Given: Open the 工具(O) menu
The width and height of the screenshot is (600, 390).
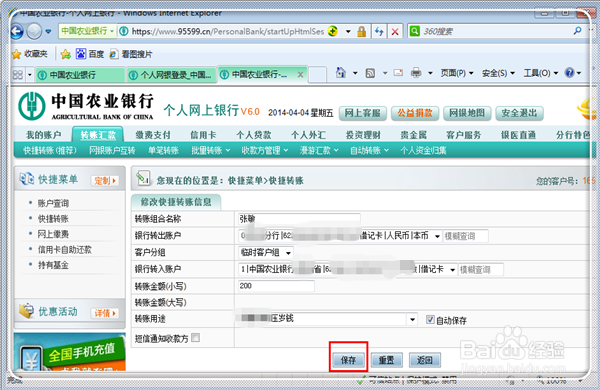Looking at the screenshot, I should (x=540, y=73).
